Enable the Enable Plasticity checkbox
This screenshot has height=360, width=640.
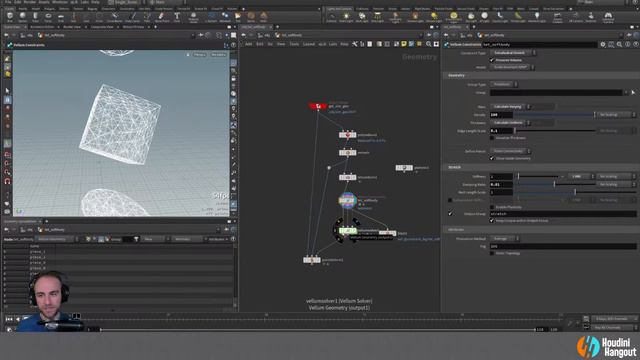coord(492,207)
